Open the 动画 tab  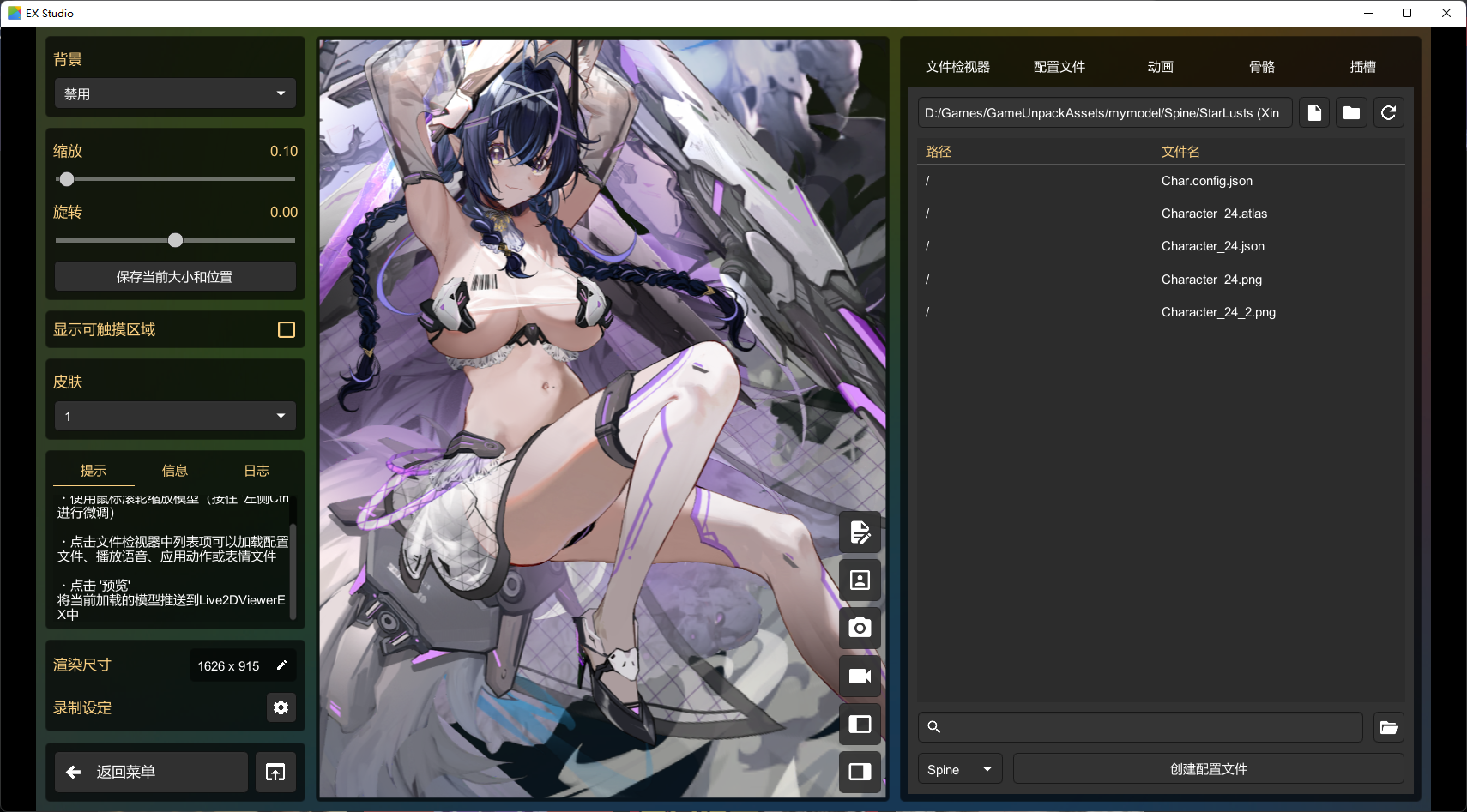click(1160, 67)
